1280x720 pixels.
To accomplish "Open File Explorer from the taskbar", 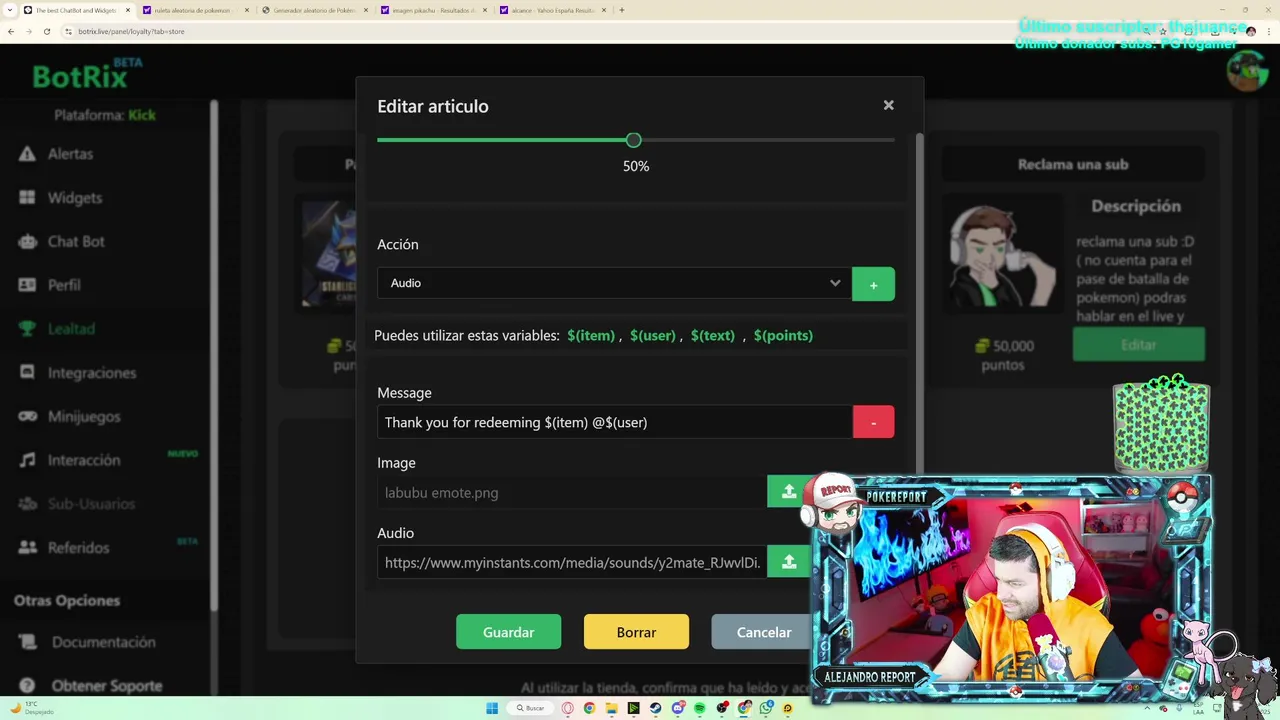I will (x=611, y=708).
